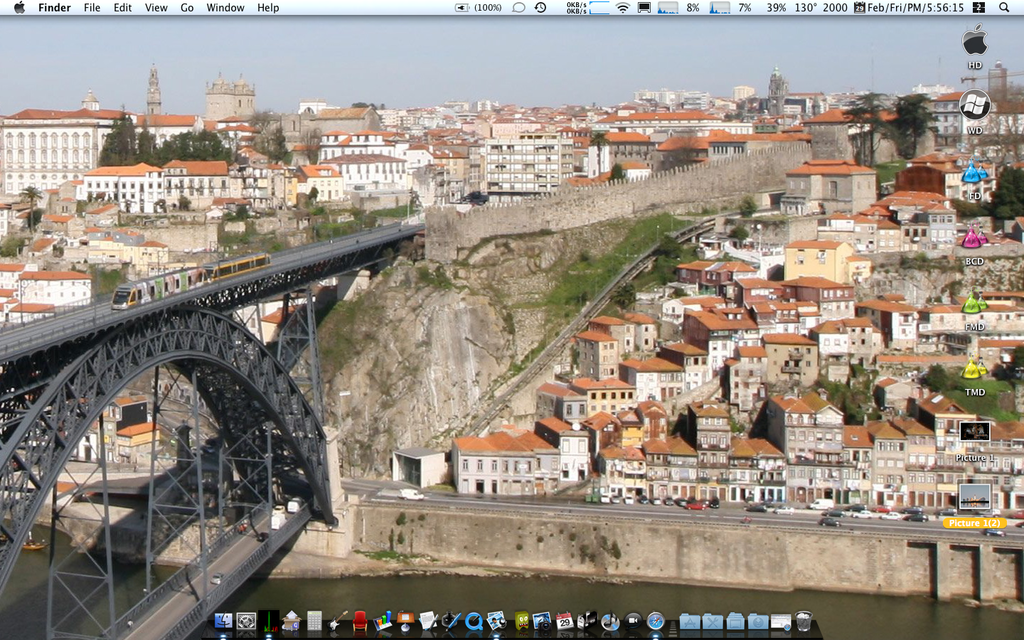Image resolution: width=1024 pixels, height=640 pixels.
Task: Select the Picture 1(2) thumbnail file
Action: [974, 497]
